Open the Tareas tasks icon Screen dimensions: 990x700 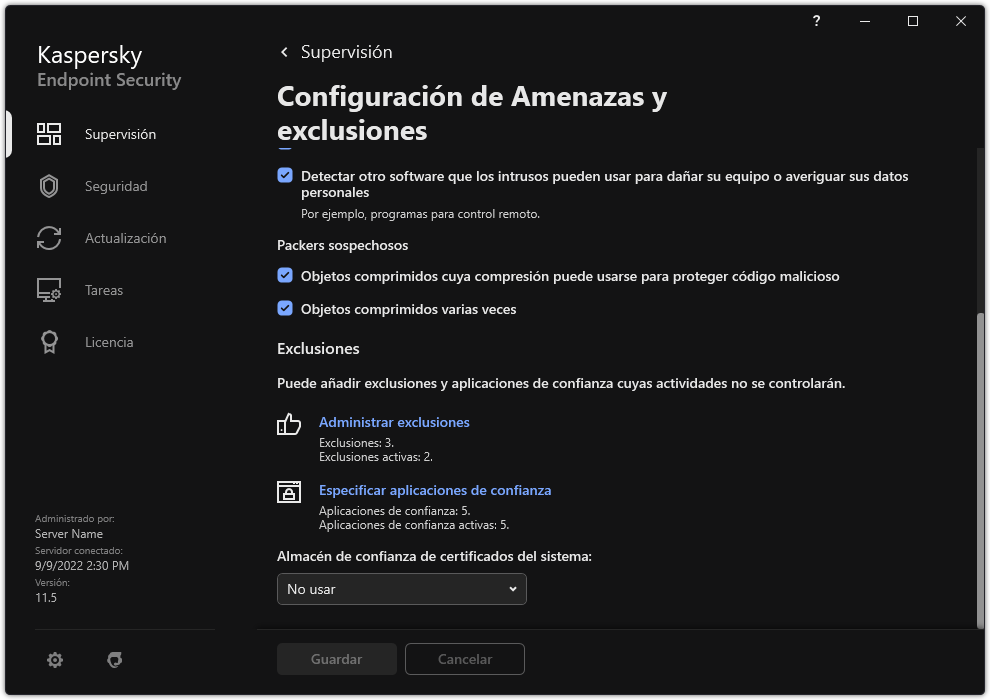[48, 289]
